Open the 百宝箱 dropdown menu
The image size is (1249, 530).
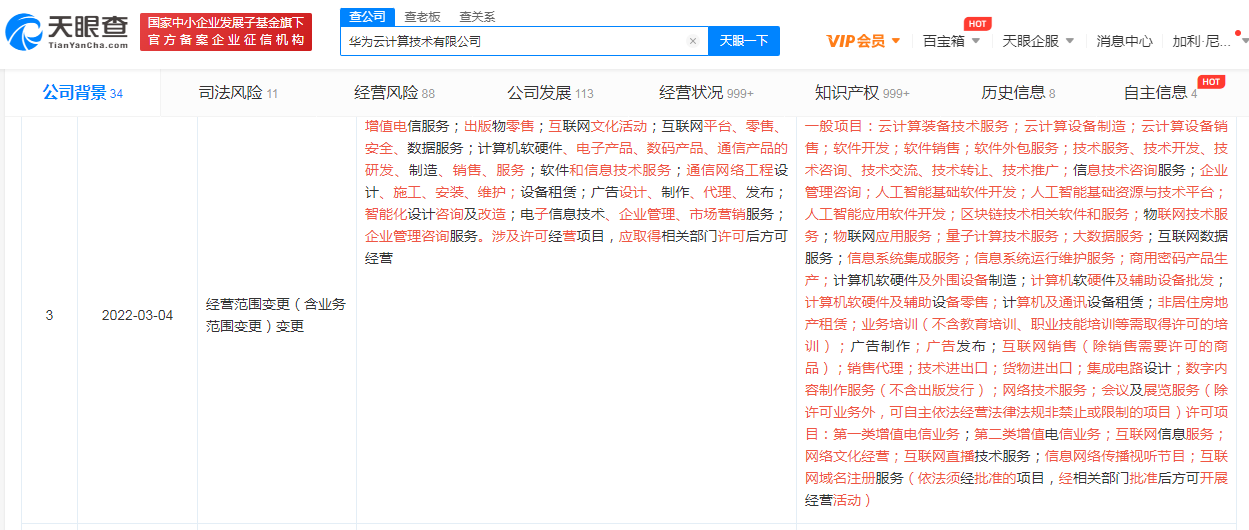click(951, 41)
